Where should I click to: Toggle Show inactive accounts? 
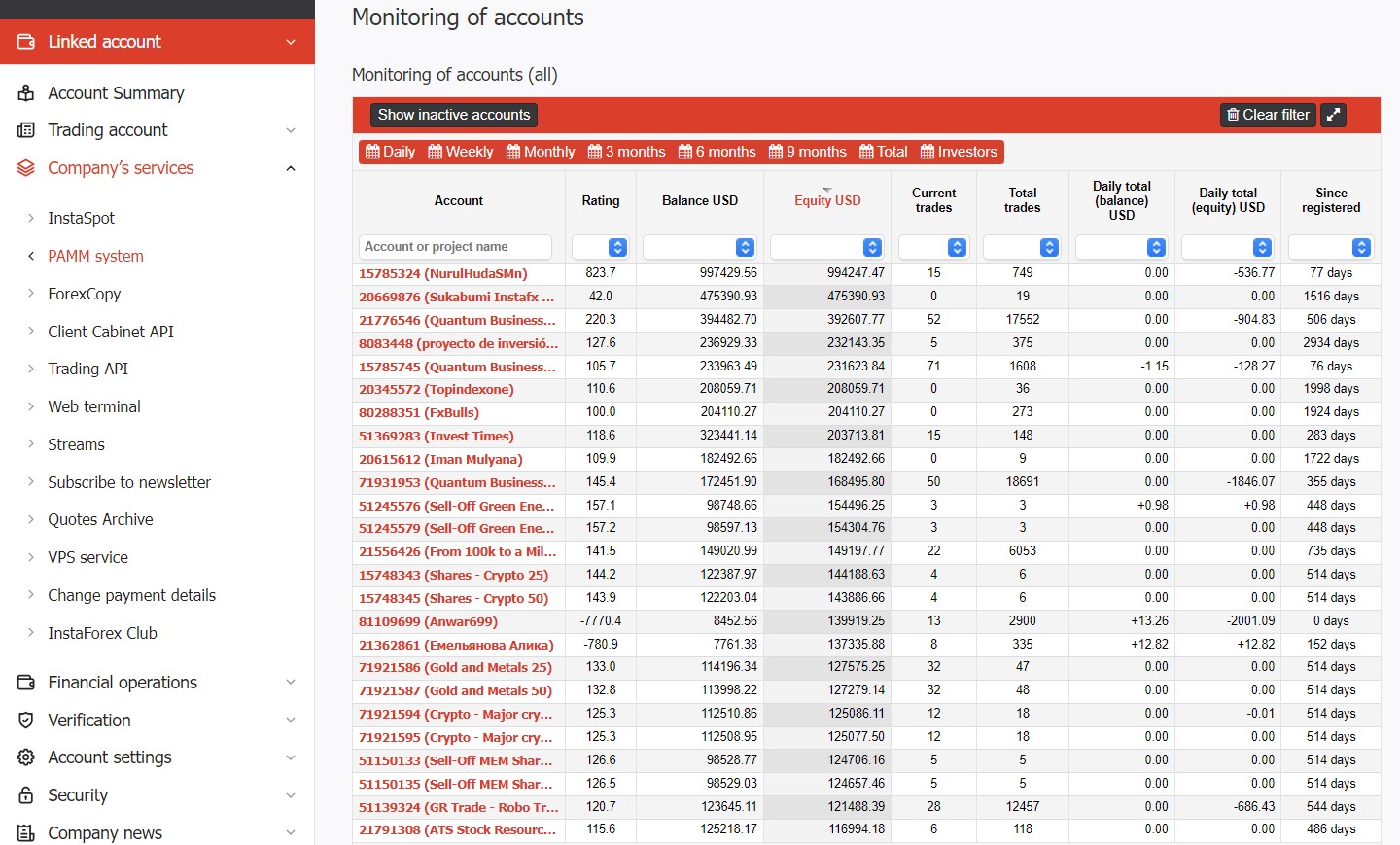(454, 115)
